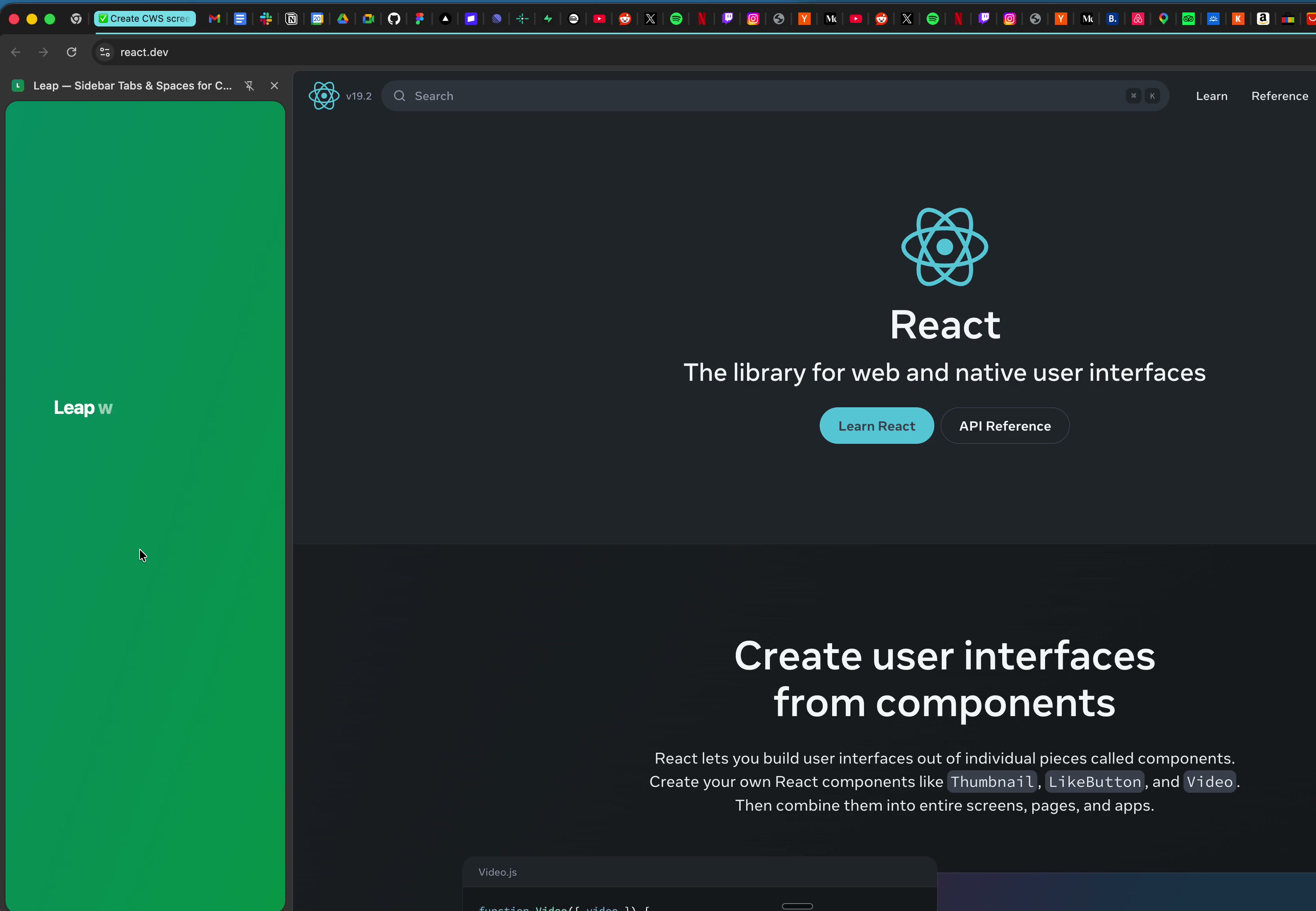Click the Chrome icon beside the window controls
Image resolution: width=1316 pixels, height=911 pixels.
[76, 19]
